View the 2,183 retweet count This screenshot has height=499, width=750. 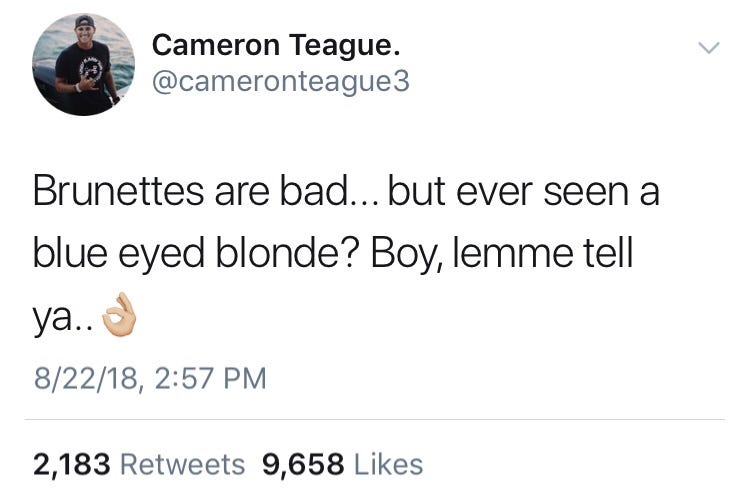pyautogui.click(x=72, y=465)
